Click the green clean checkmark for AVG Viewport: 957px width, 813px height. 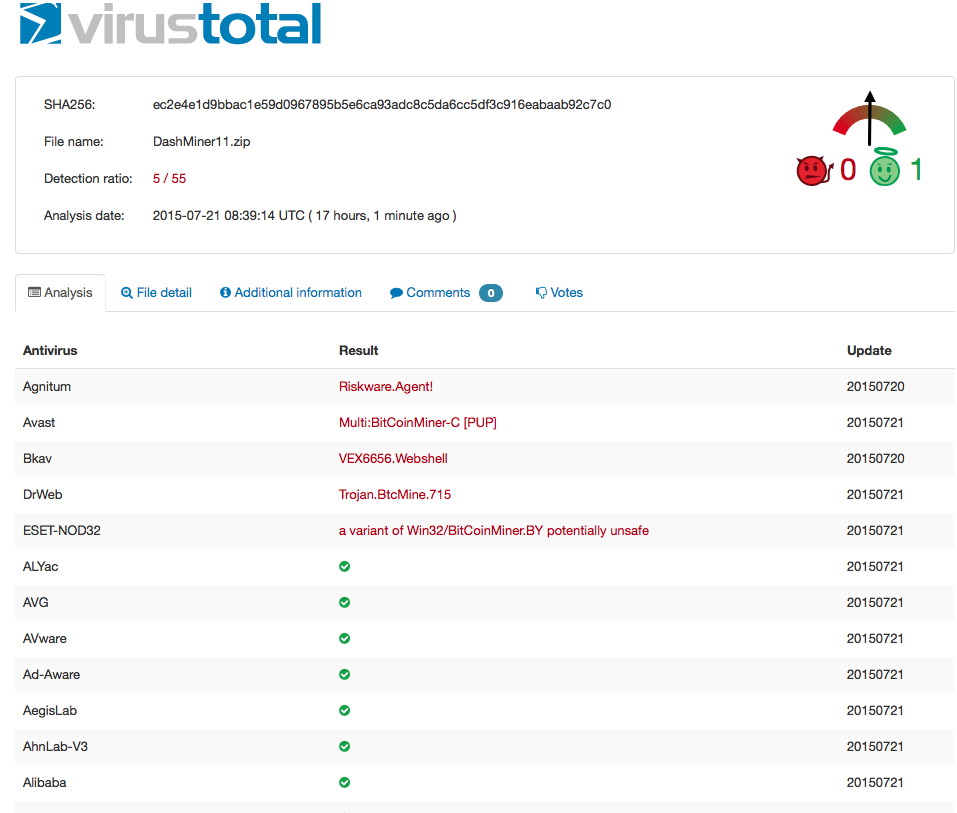[x=344, y=602]
